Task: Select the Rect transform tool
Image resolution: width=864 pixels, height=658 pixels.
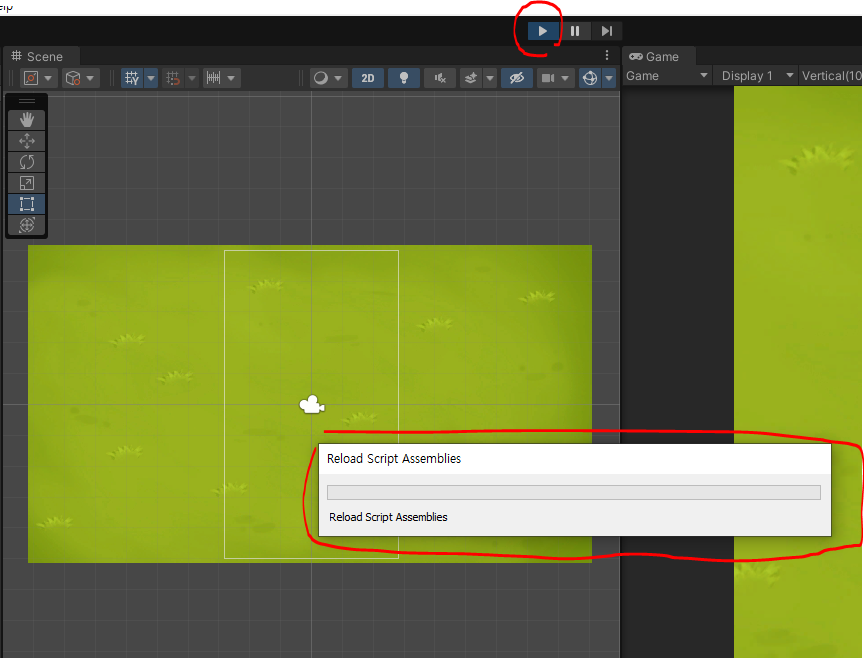Action: click(x=27, y=204)
